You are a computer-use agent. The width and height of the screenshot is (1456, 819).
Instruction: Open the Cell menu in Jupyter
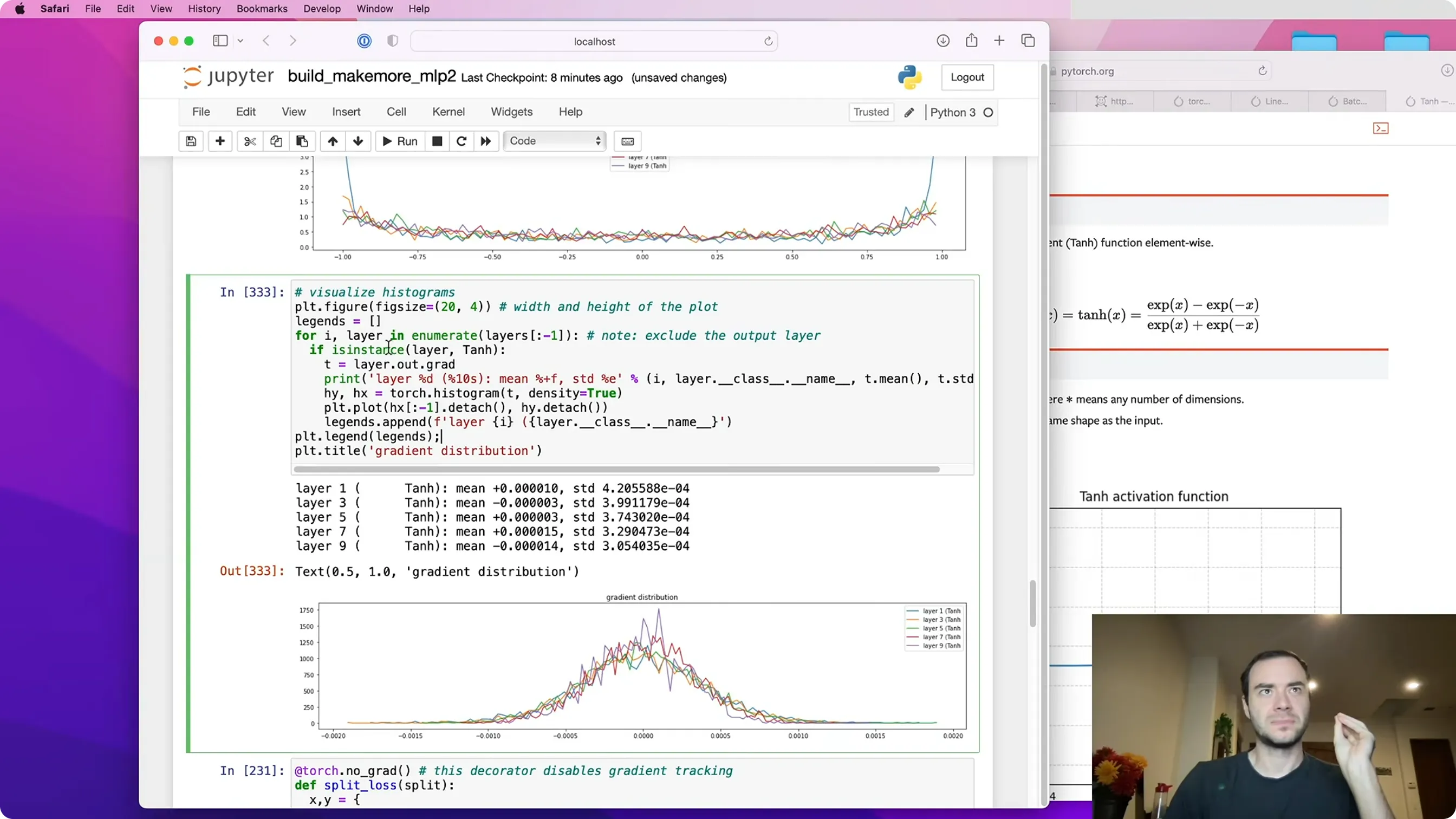click(396, 112)
